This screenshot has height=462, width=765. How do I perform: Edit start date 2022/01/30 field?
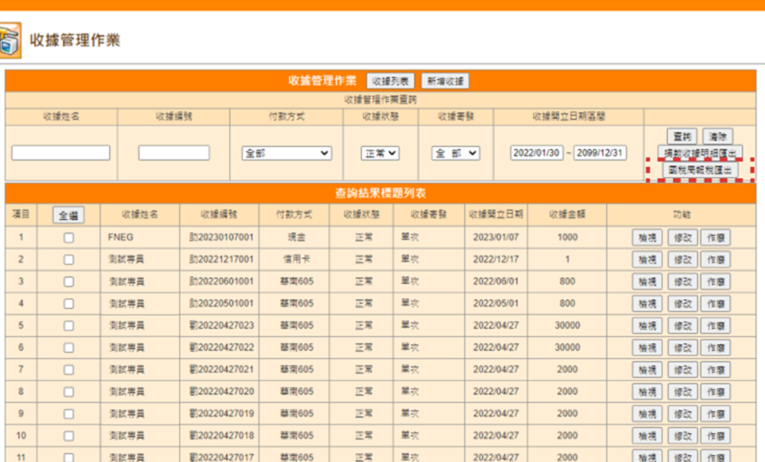[537, 153]
